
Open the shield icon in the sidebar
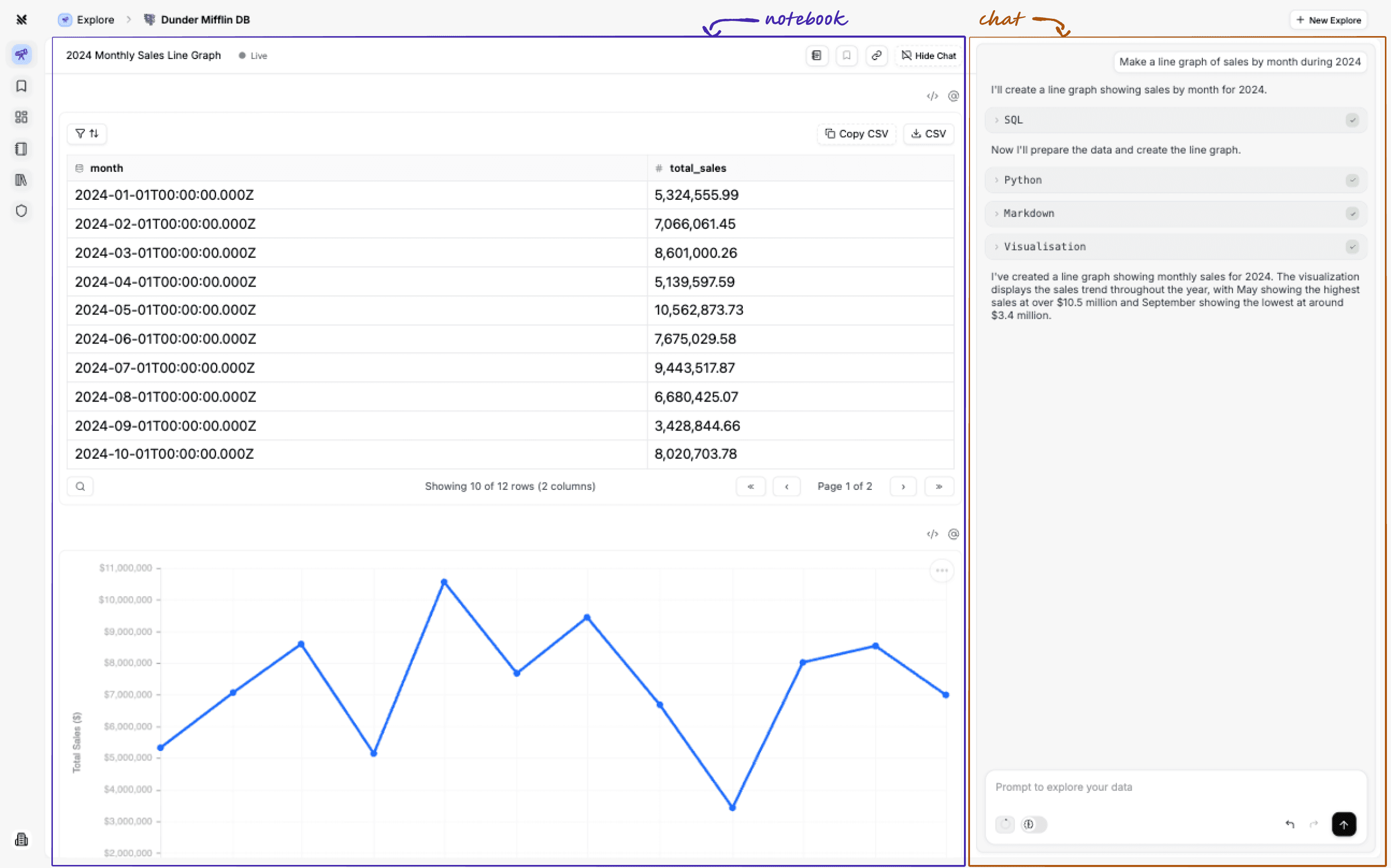(21, 211)
